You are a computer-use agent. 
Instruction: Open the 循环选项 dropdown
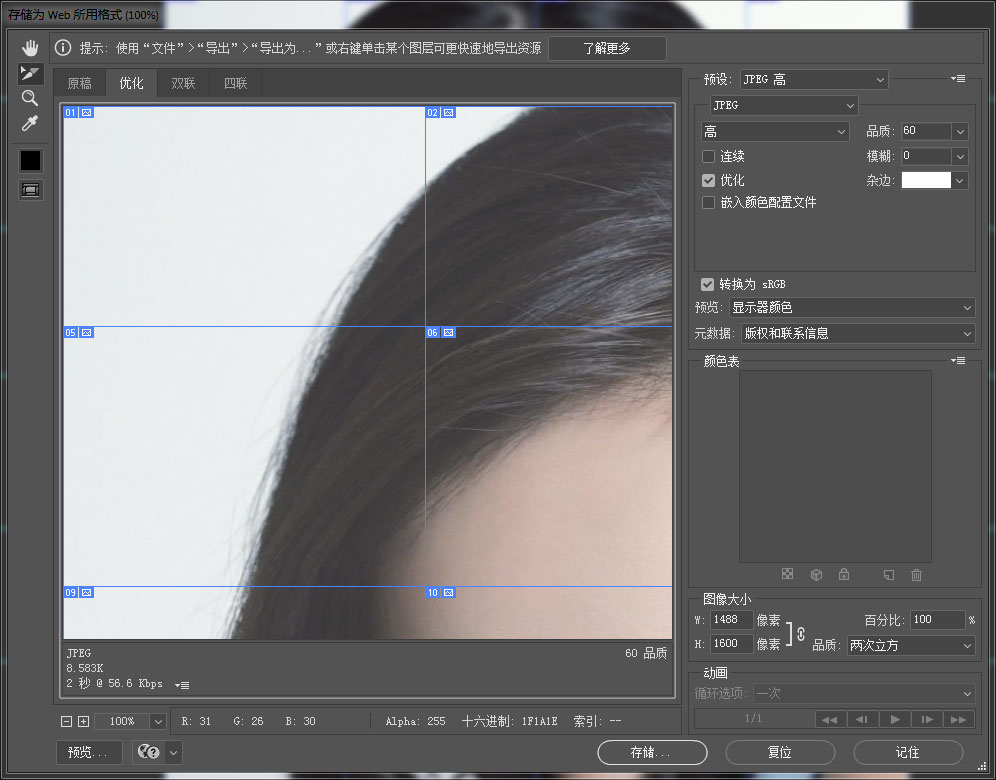[864, 693]
